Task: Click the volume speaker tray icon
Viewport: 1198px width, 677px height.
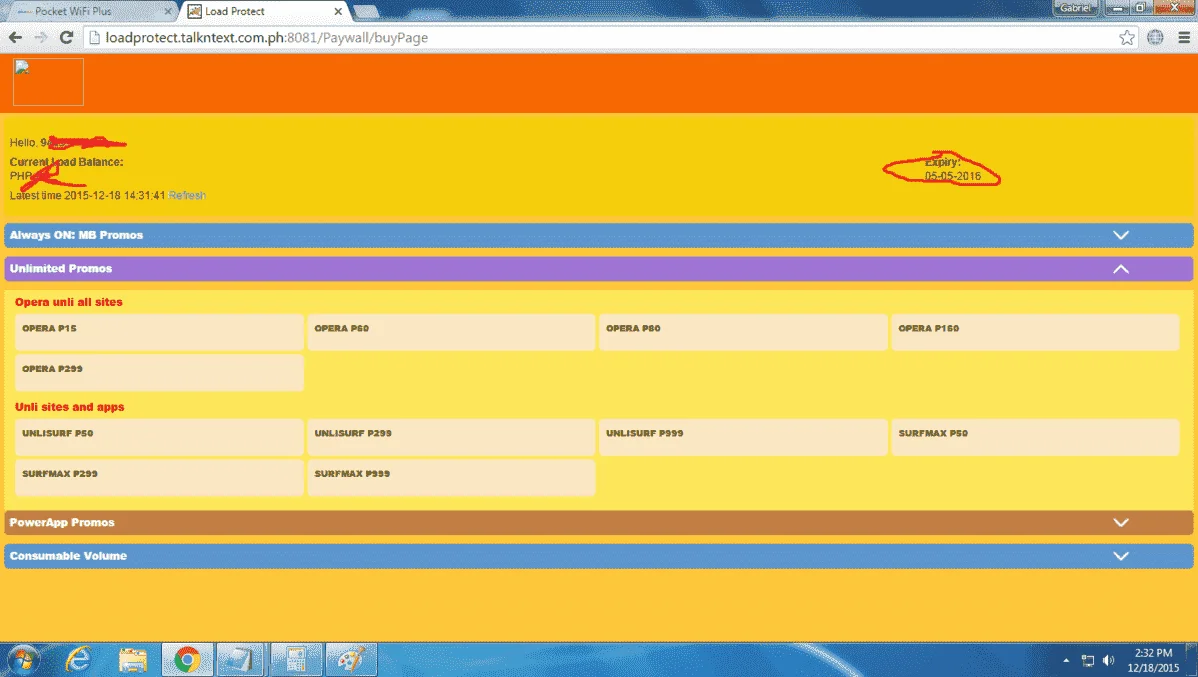Action: [x=1108, y=660]
